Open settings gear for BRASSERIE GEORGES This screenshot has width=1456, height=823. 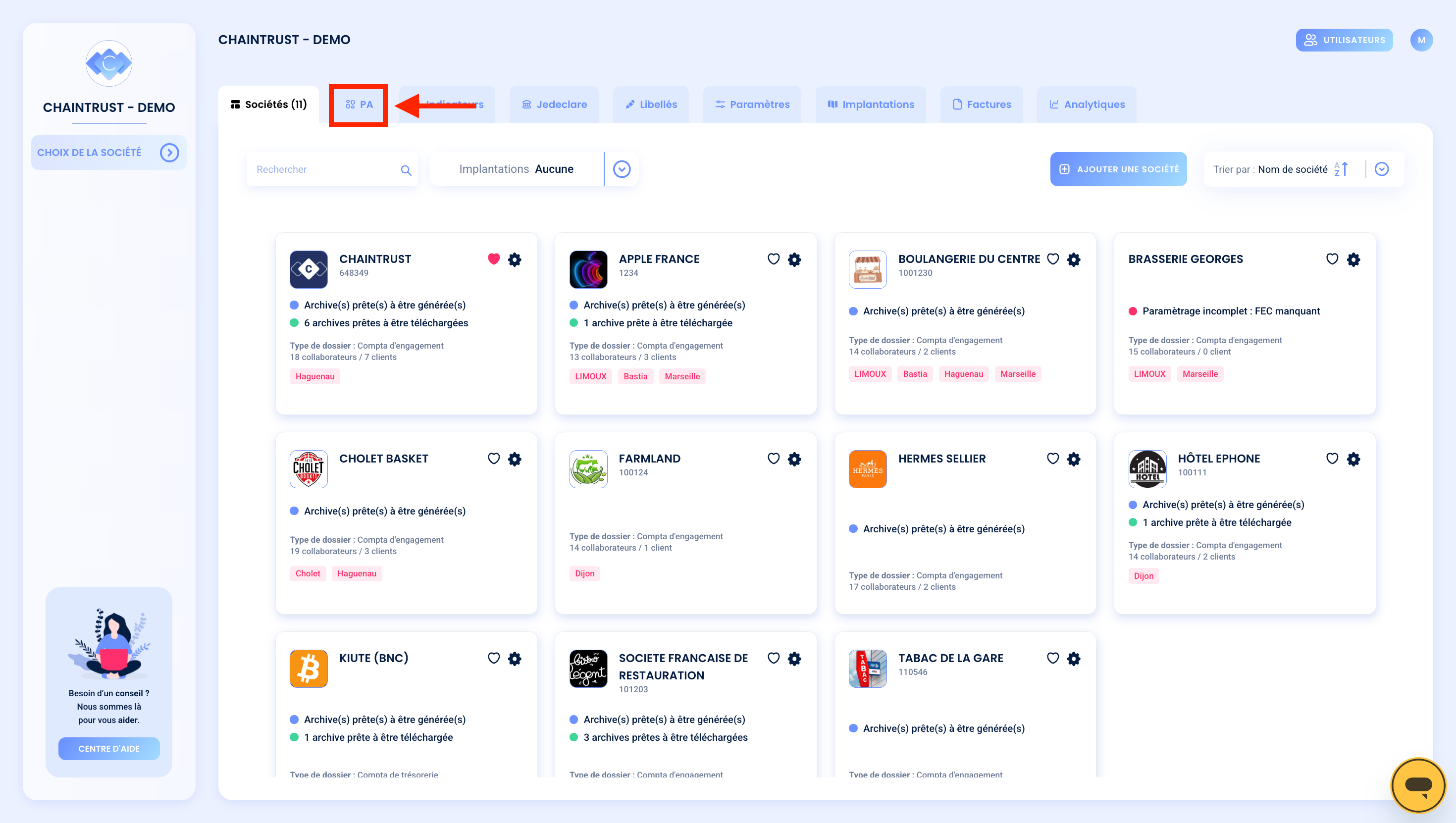1353,259
